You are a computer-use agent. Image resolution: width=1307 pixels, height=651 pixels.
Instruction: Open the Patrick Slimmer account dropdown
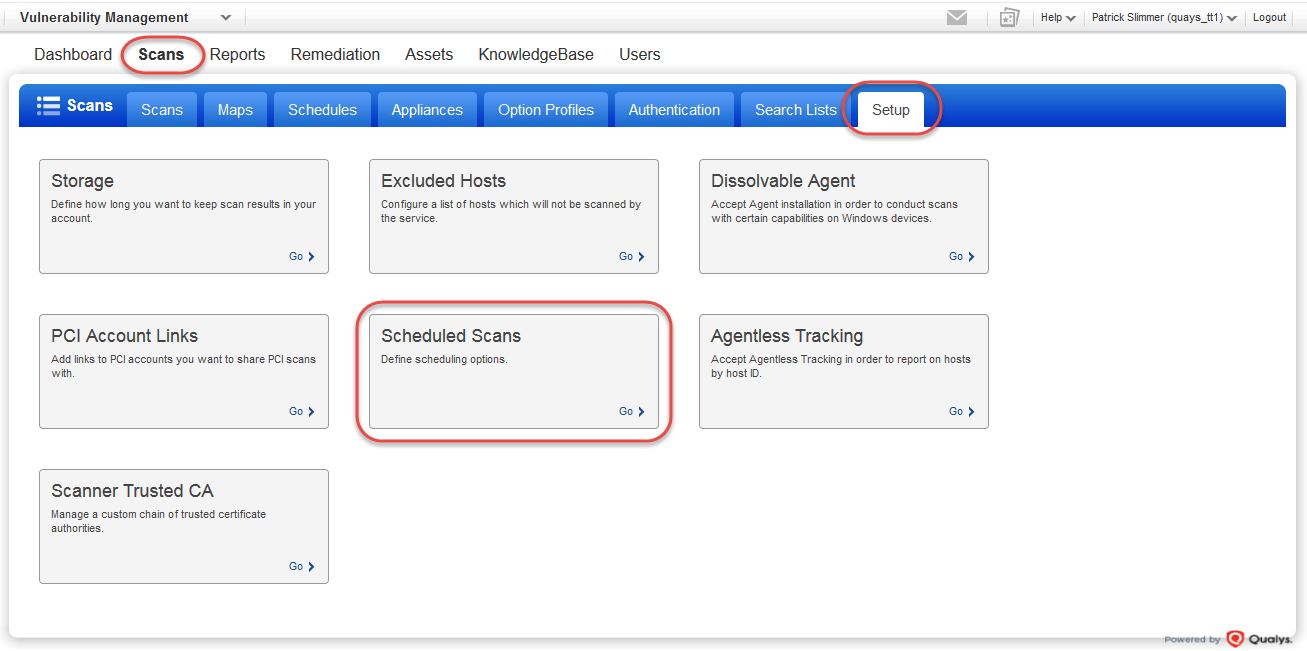coord(1164,17)
